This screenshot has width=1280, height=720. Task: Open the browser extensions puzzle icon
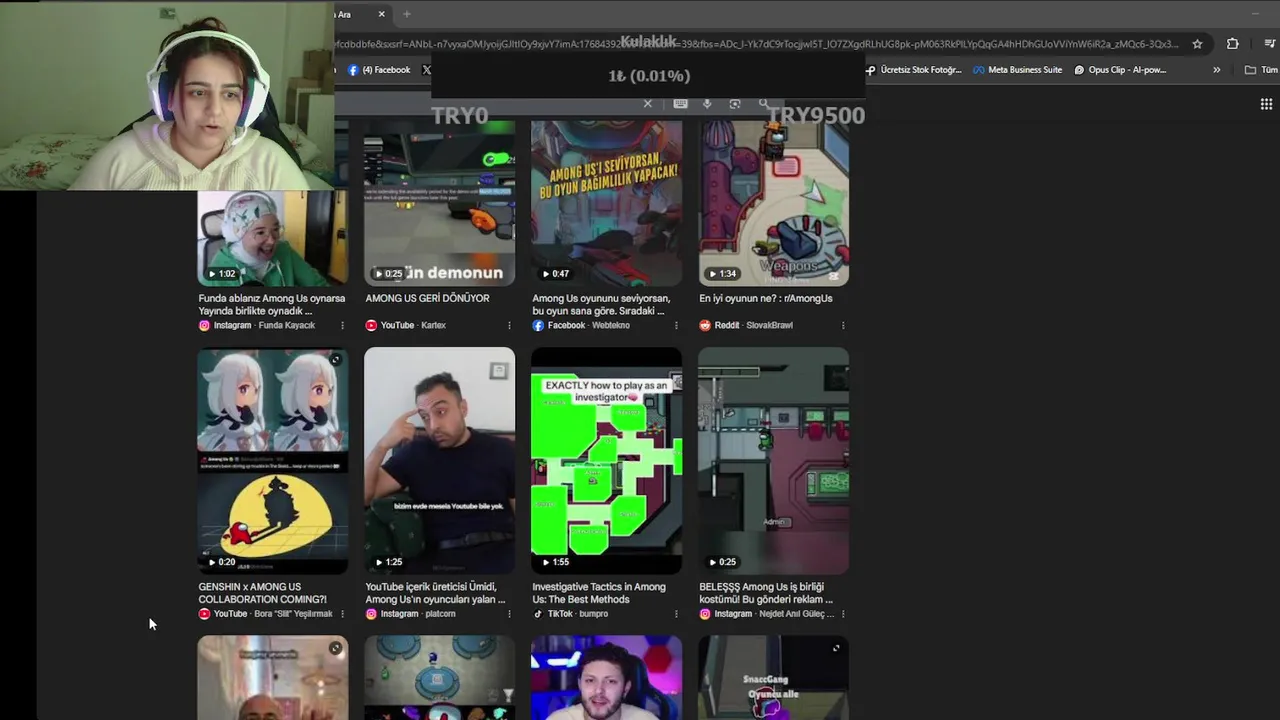(1232, 44)
